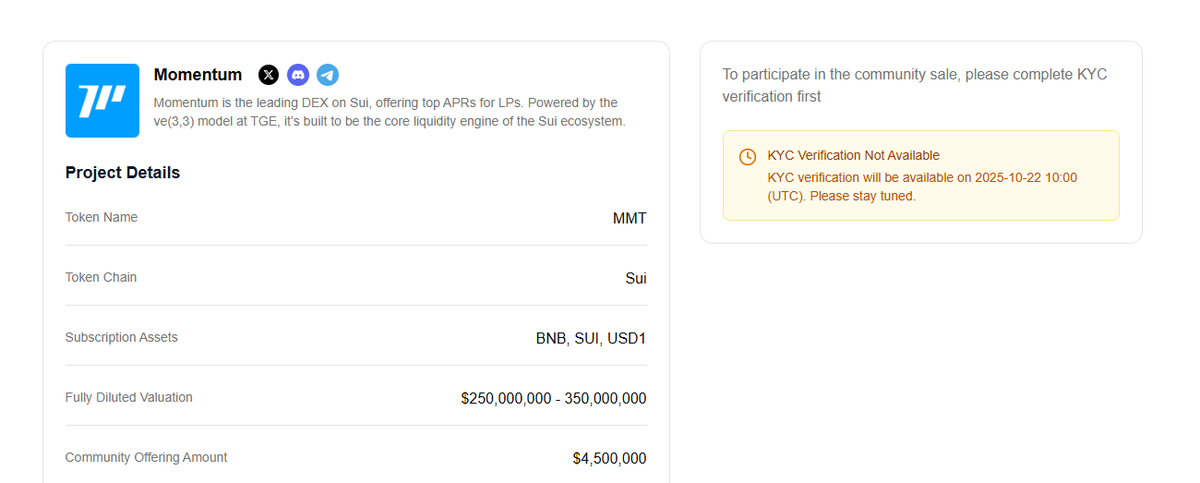This screenshot has height=483, width=1200.
Task: Open Momentum's X (Twitter) profile icon
Action: [x=269, y=75]
